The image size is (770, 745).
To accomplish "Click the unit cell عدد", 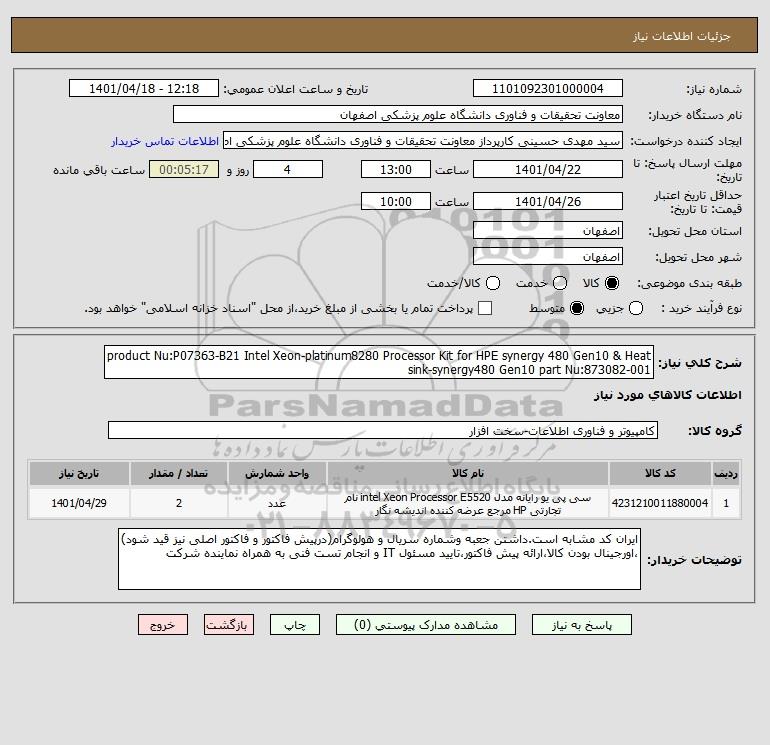I will (277, 503).
